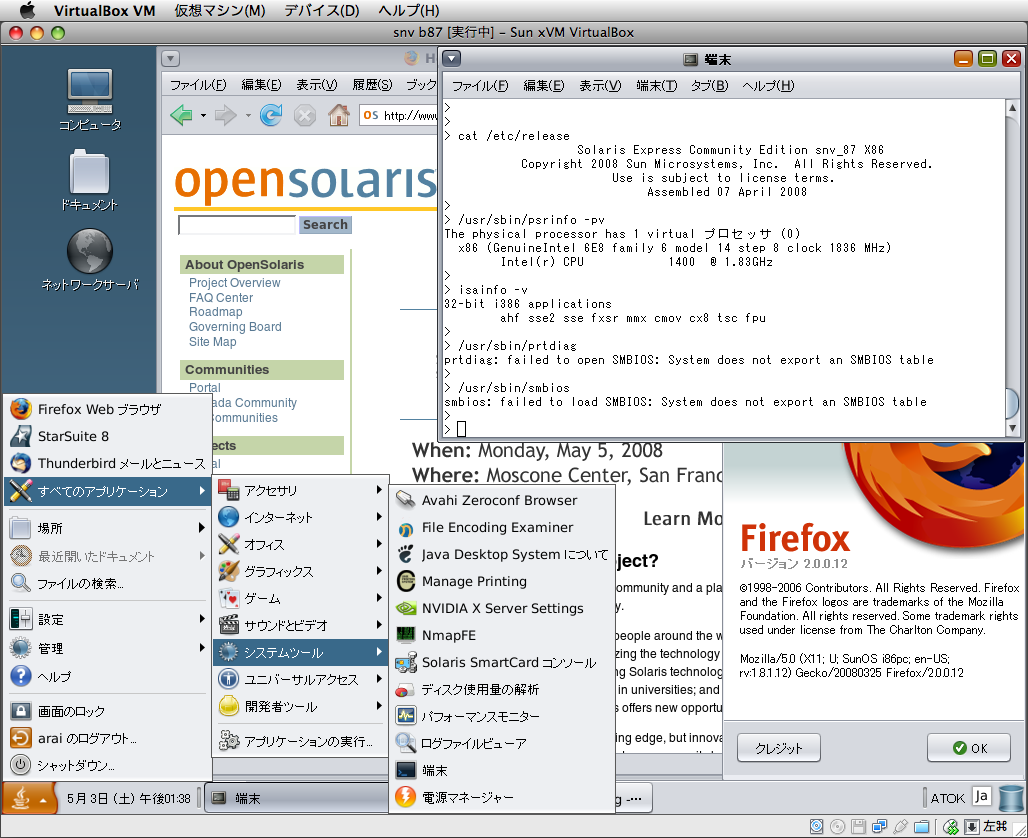Click ATOK Ja input mode indicator
This screenshot has width=1028, height=838.
[981, 796]
